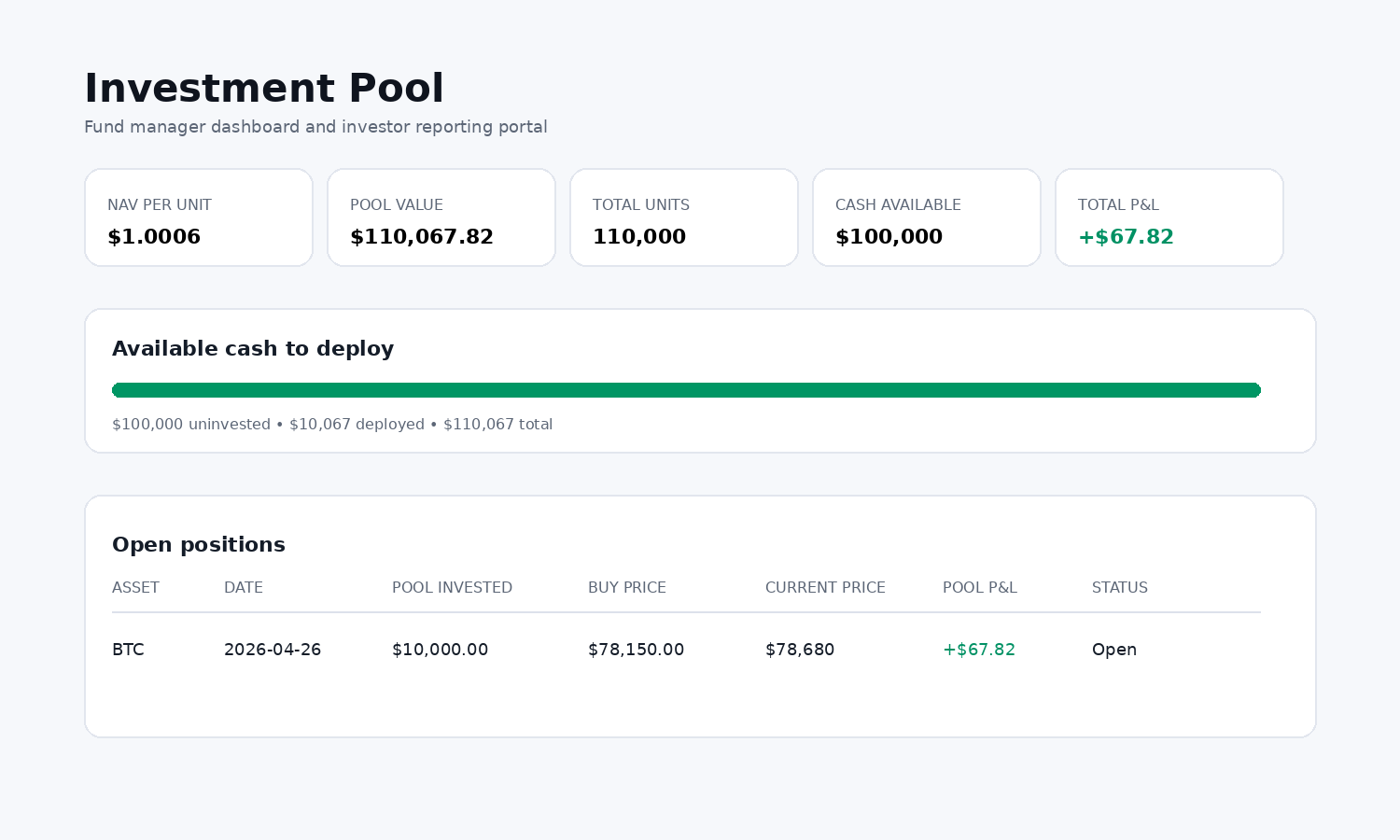Select the Pool Value card
Screen dimensions: 1400x840
pyautogui.click(x=441, y=217)
